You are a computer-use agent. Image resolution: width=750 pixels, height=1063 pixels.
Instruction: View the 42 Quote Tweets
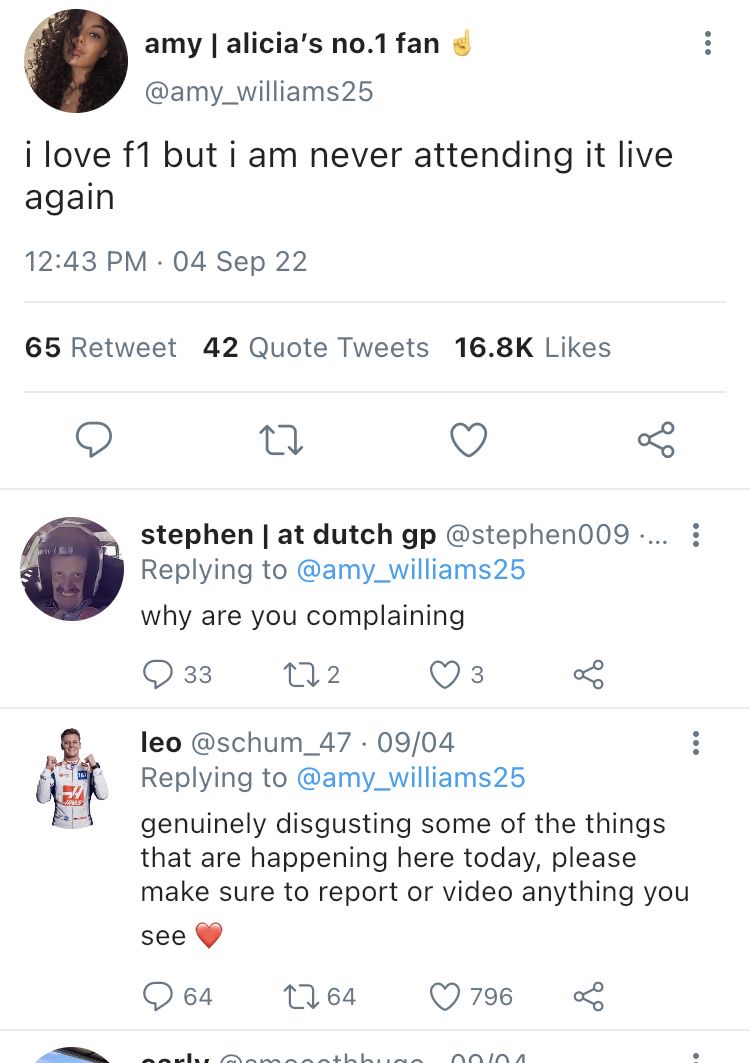pos(315,348)
